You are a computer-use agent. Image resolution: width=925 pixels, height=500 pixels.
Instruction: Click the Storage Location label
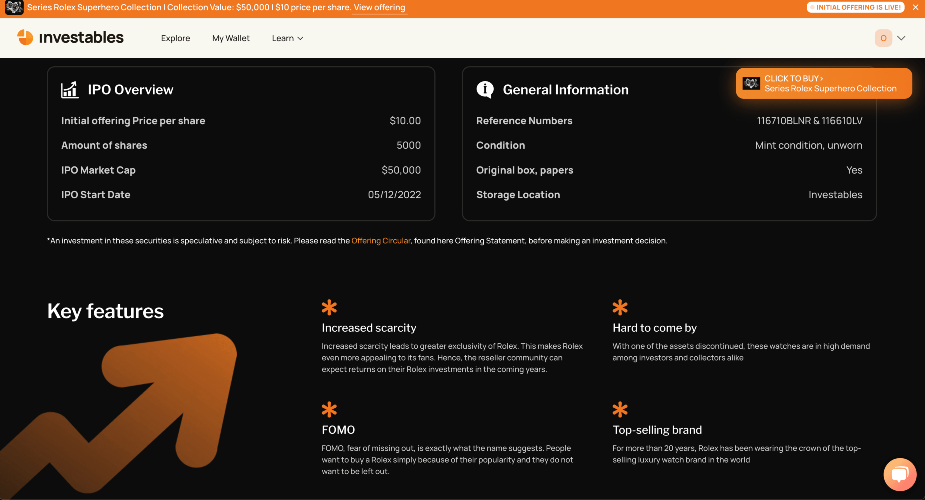(x=518, y=195)
